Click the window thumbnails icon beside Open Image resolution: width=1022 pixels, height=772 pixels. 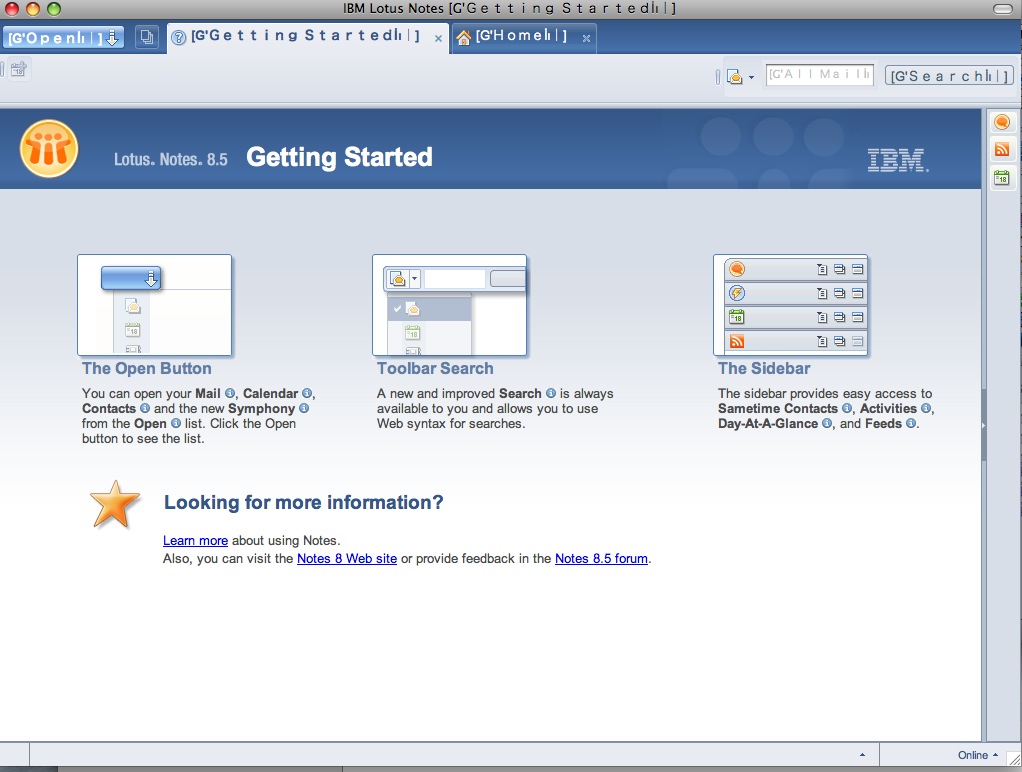point(147,37)
